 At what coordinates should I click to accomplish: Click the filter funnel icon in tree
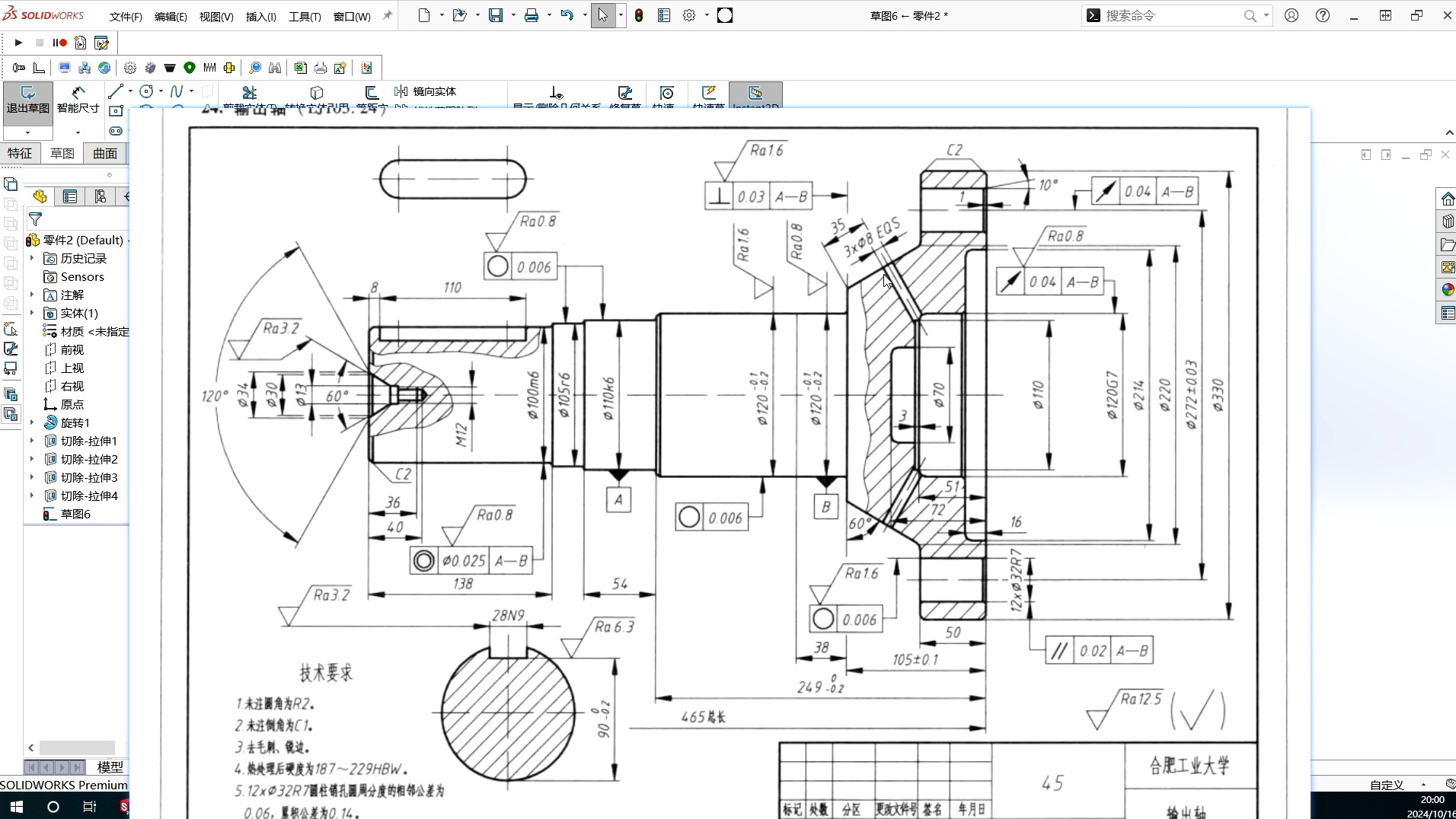[x=35, y=219]
